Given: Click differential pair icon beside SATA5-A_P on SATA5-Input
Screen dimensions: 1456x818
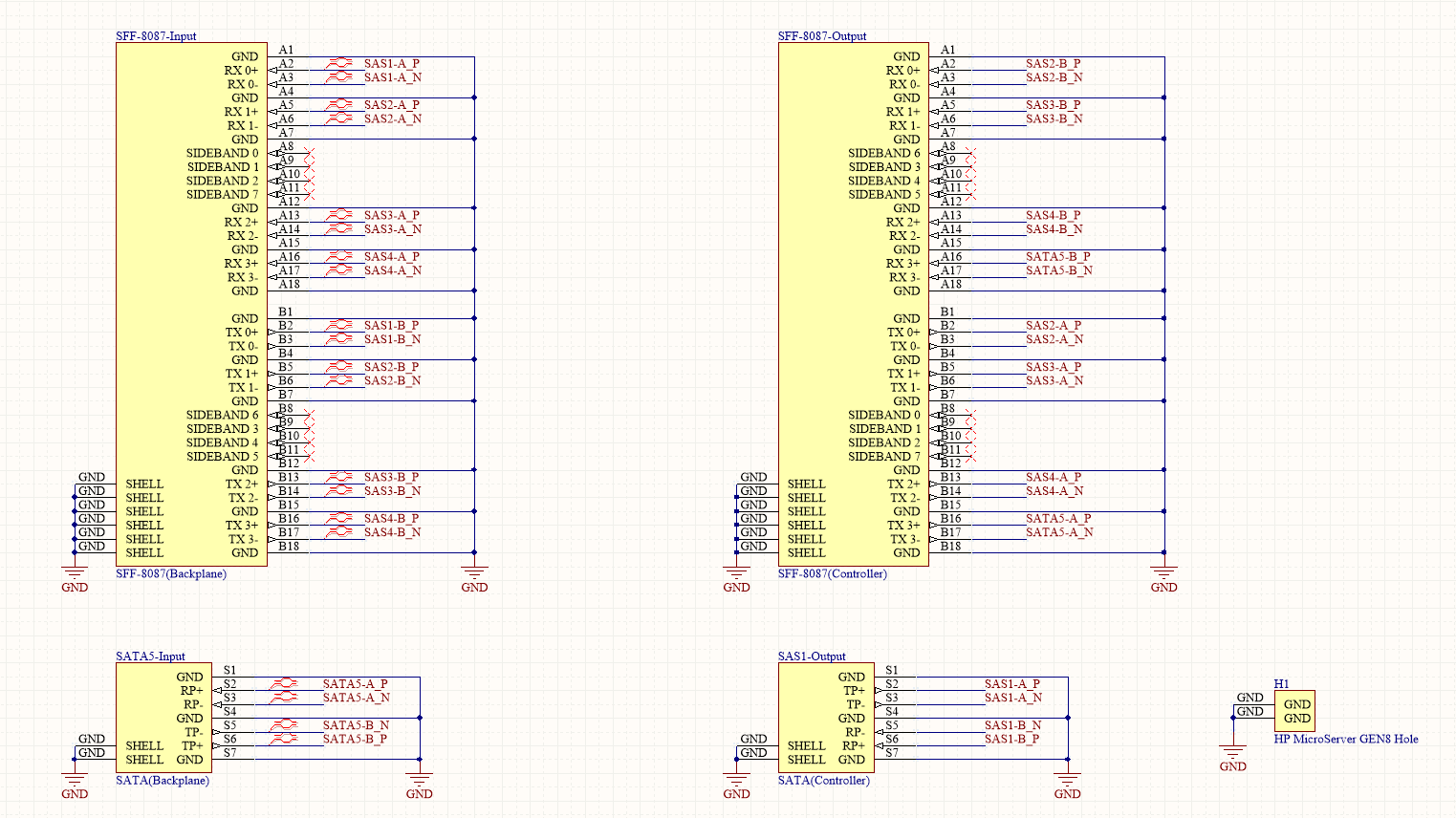Looking at the screenshot, I should point(283,683).
